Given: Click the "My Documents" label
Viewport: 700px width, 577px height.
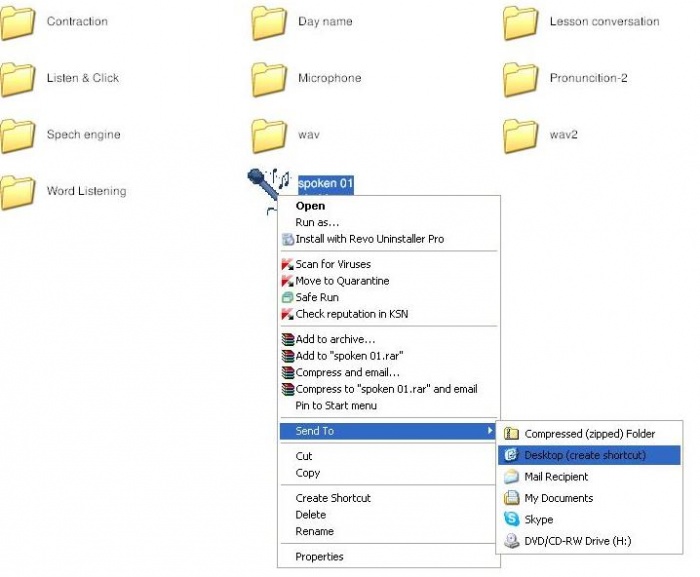Looking at the screenshot, I should (x=558, y=498).
